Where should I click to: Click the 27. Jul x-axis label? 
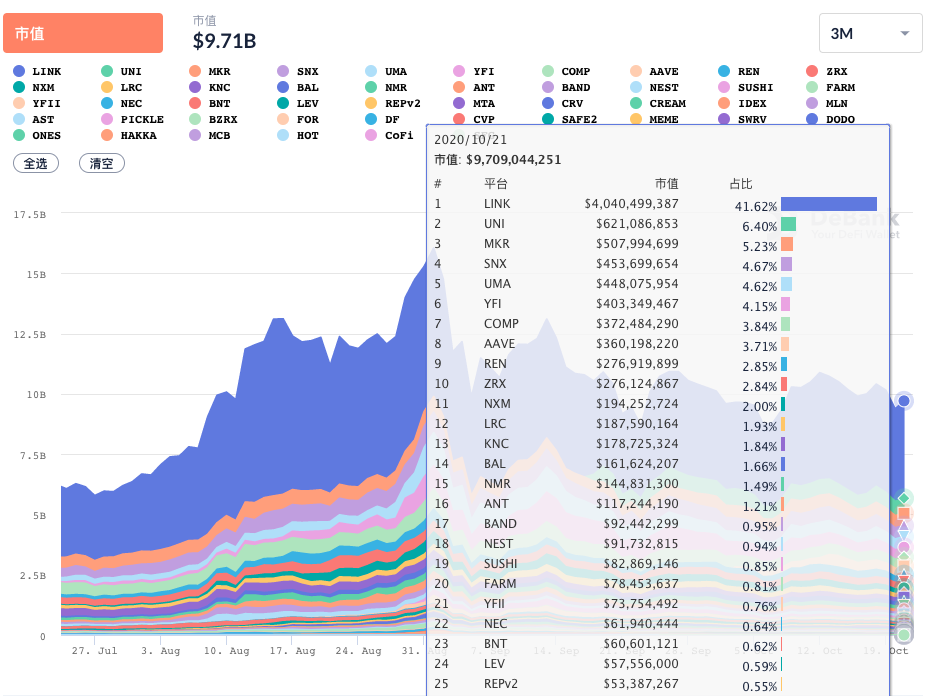pyautogui.click(x=95, y=651)
